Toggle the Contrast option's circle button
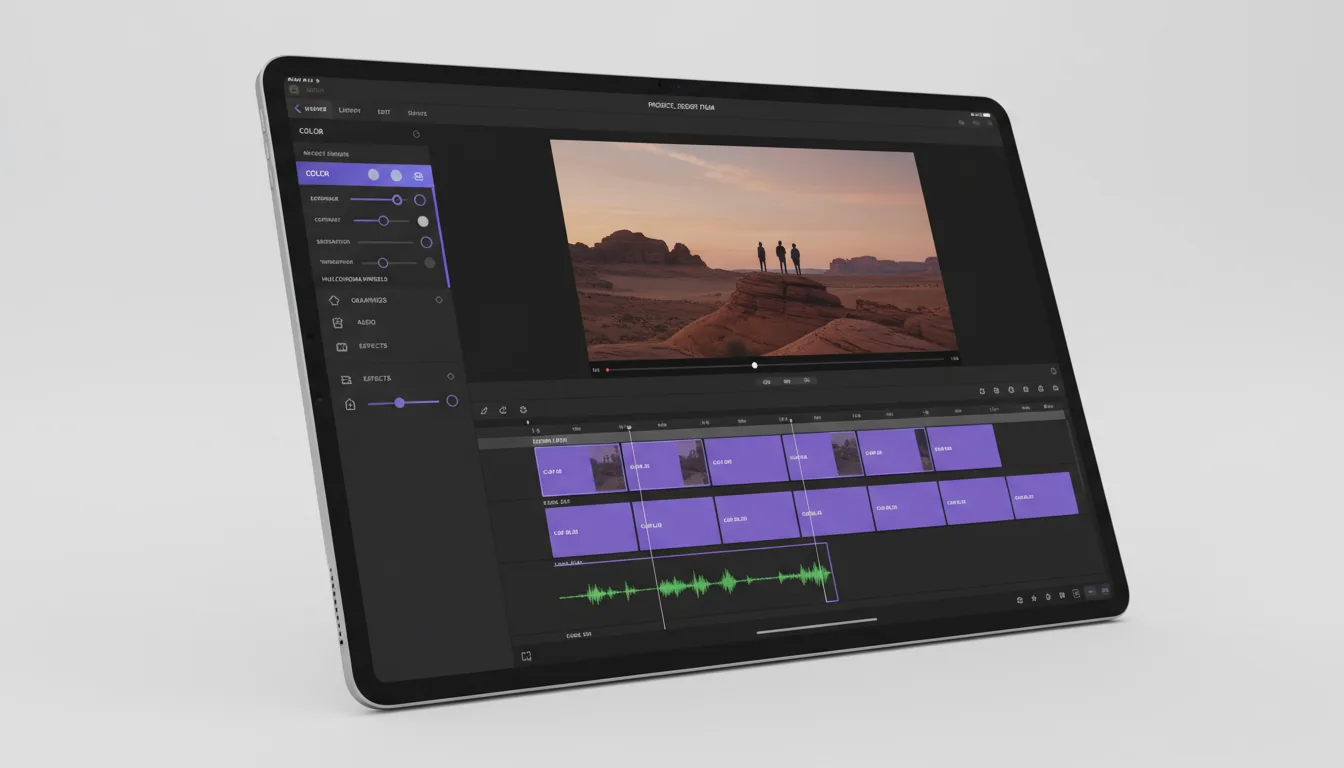This screenshot has height=768, width=1344. coord(422,221)
